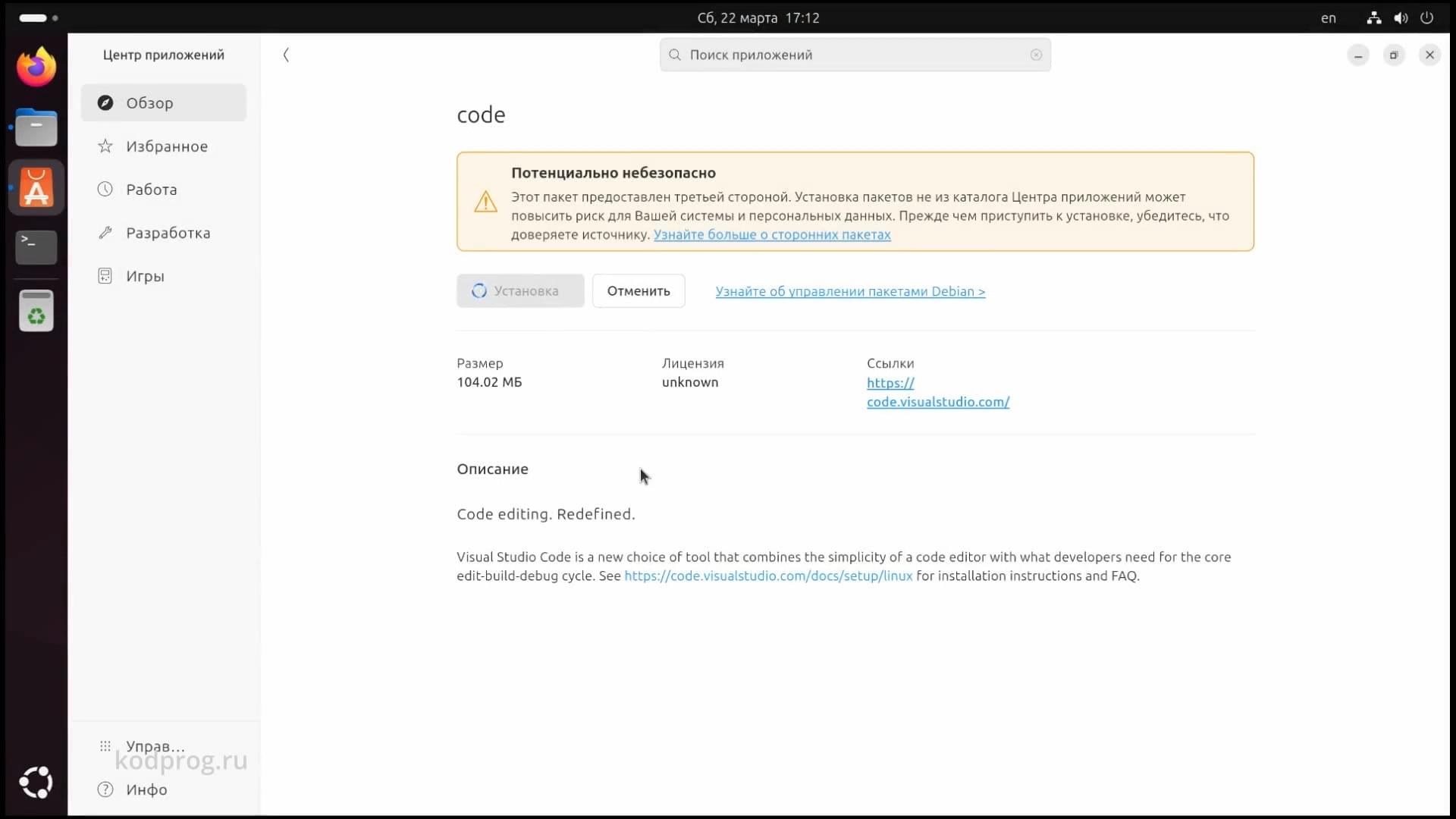Click the warning triangle icon
1456x819 pixels.
click(485, 202)
